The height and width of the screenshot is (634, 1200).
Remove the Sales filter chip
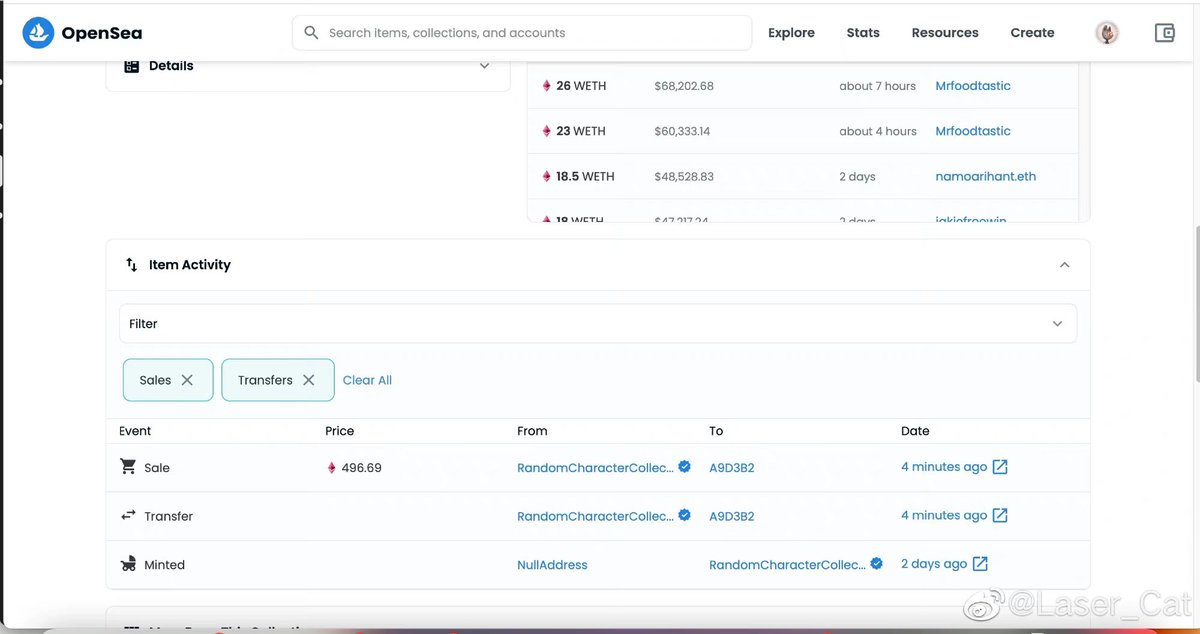(x=187, y=380)
